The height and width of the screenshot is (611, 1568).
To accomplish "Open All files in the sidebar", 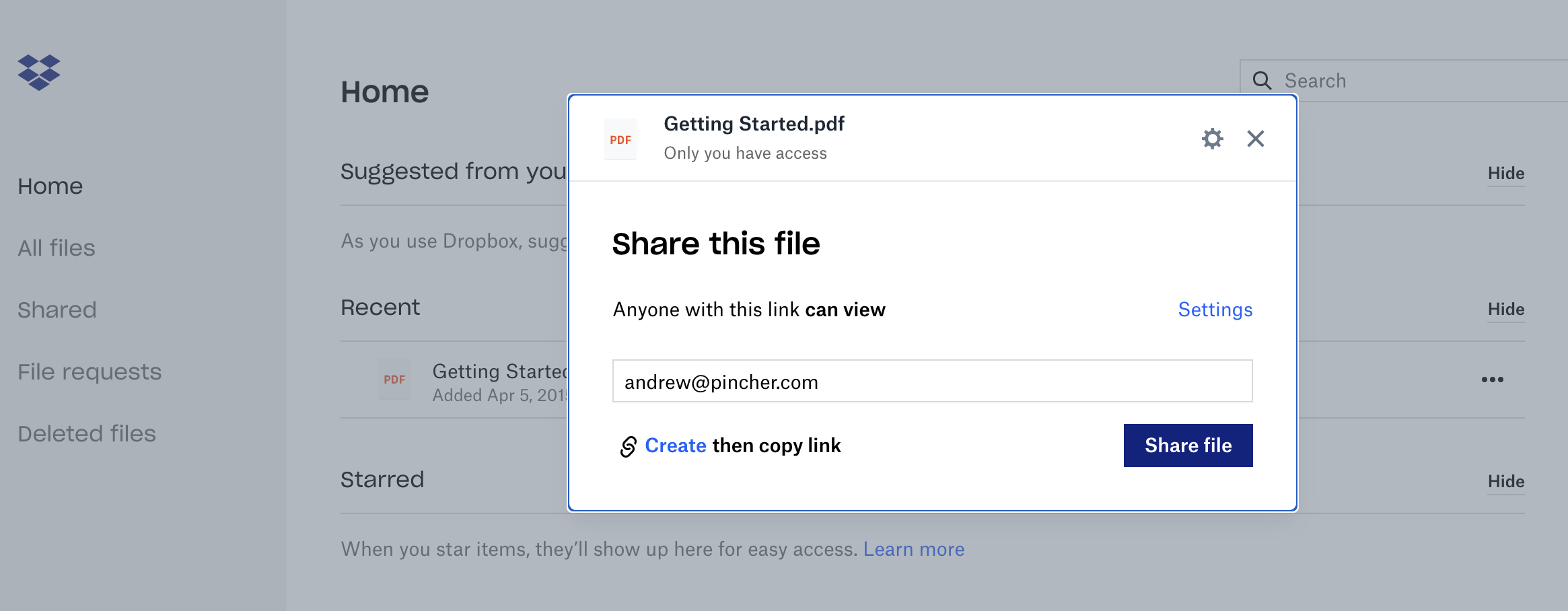I will pyautogui.click(x=57, y=248).
